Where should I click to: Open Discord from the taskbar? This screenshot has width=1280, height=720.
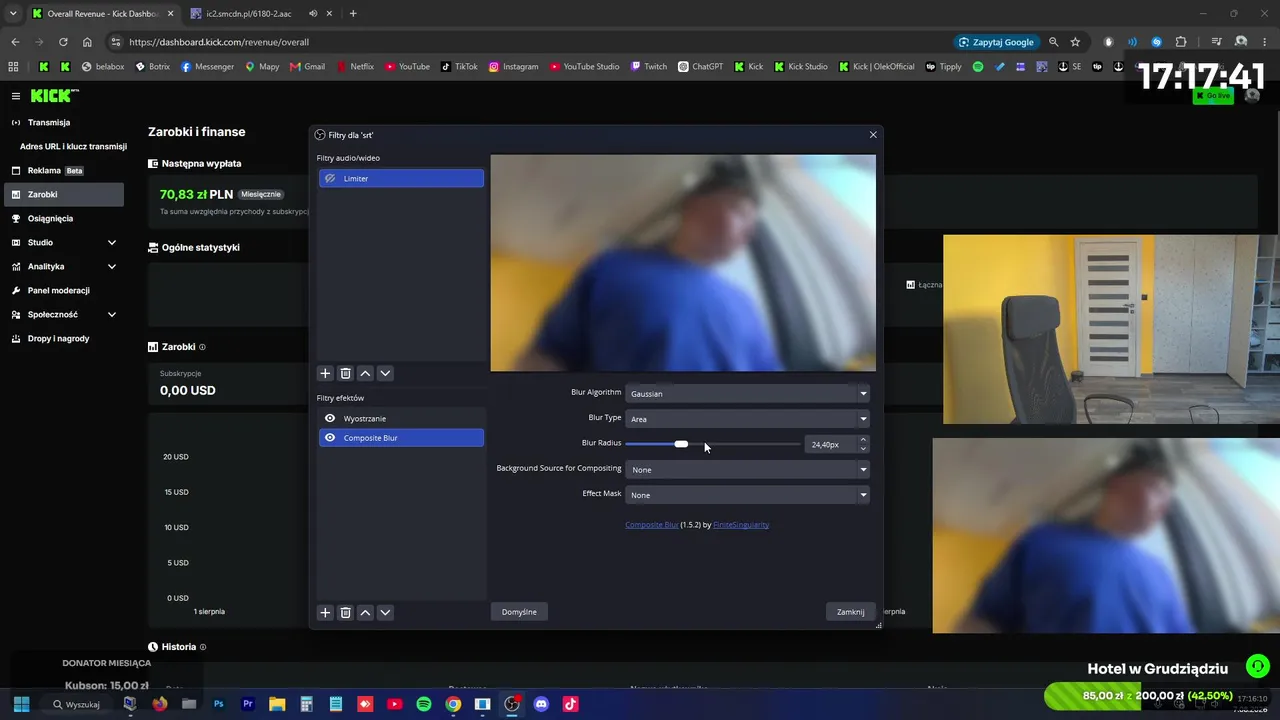pos(541,704)
